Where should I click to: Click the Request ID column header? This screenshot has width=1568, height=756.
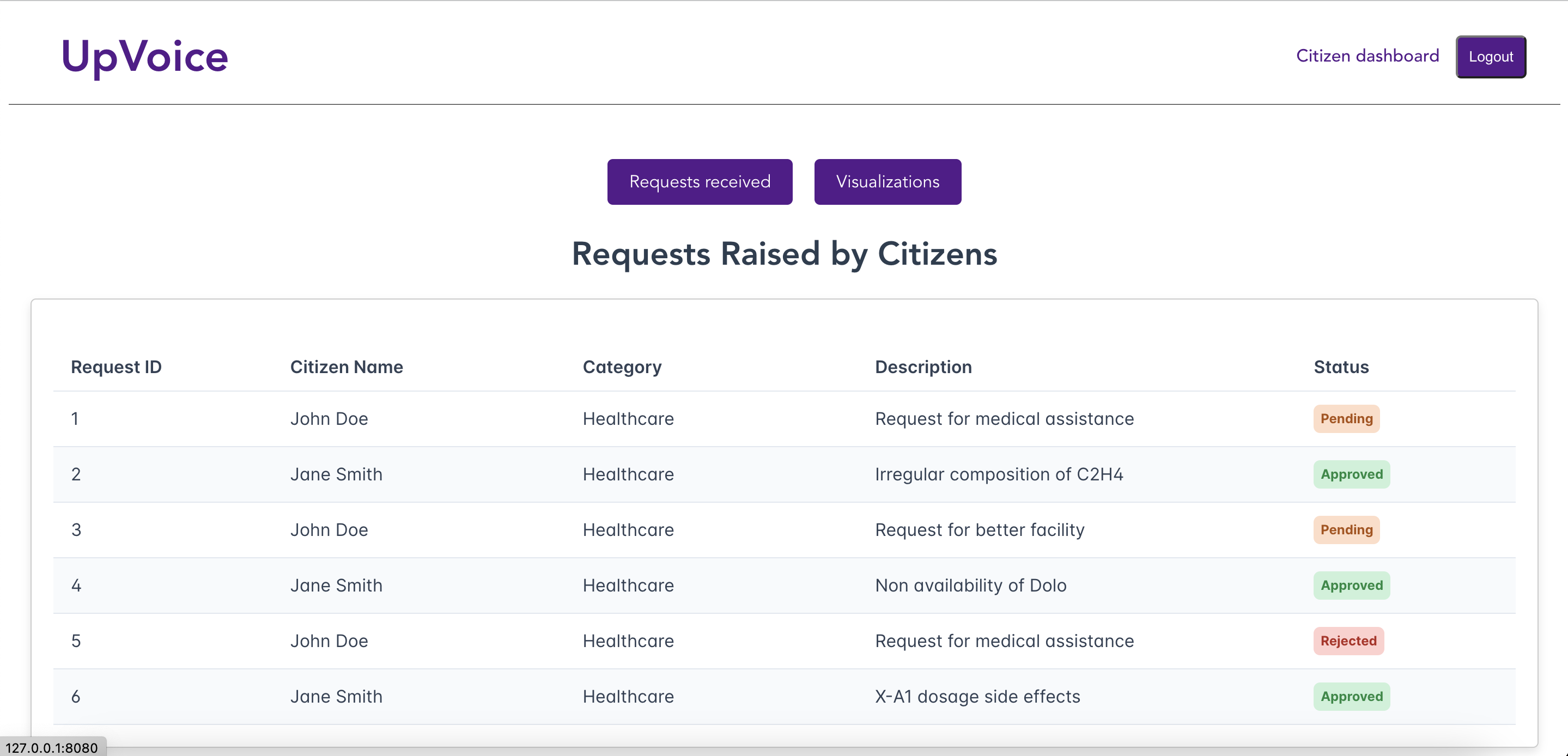[116, 367]
